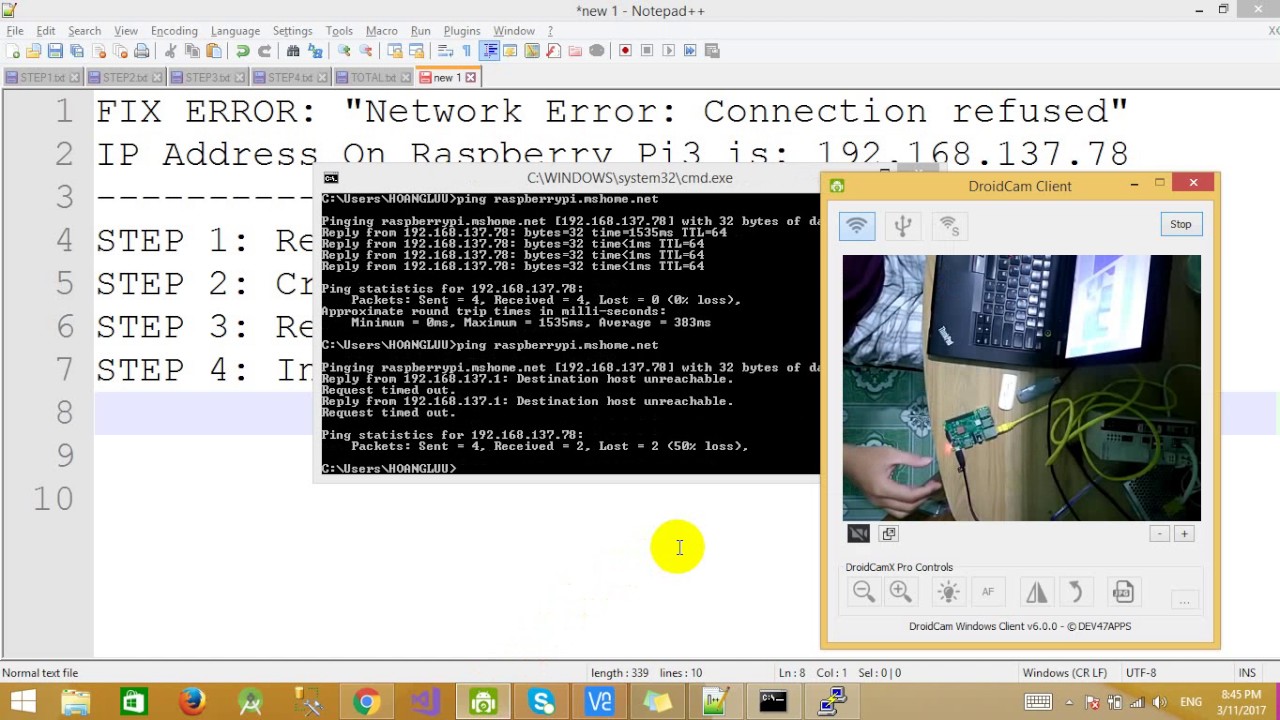Click the Stop recording macro icon

tap(647, 50)
